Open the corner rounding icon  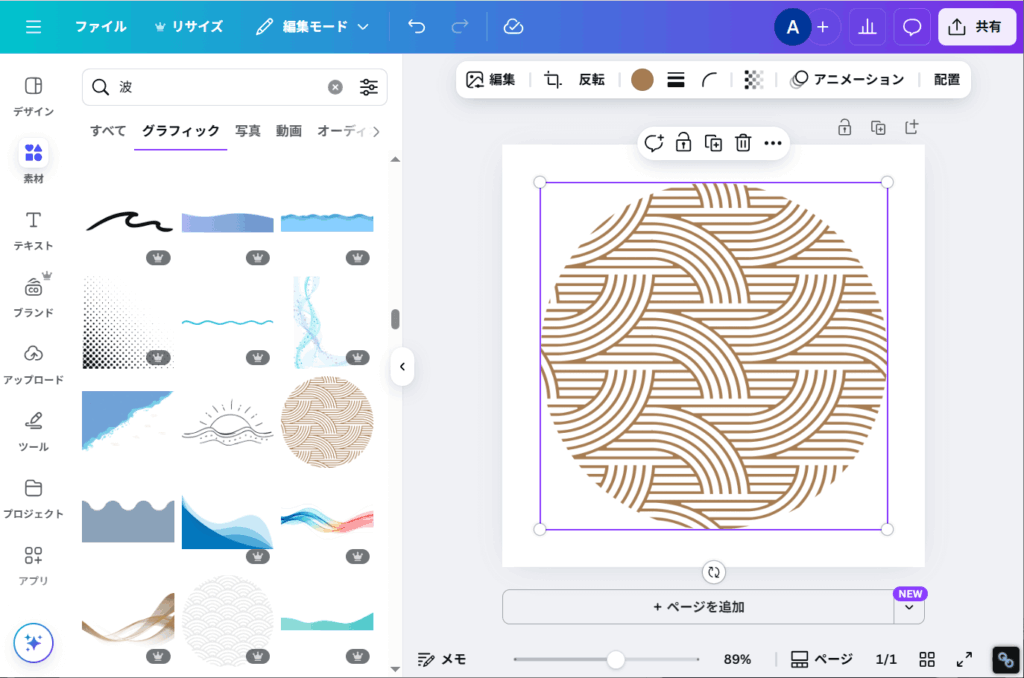(x=710, y=80)
